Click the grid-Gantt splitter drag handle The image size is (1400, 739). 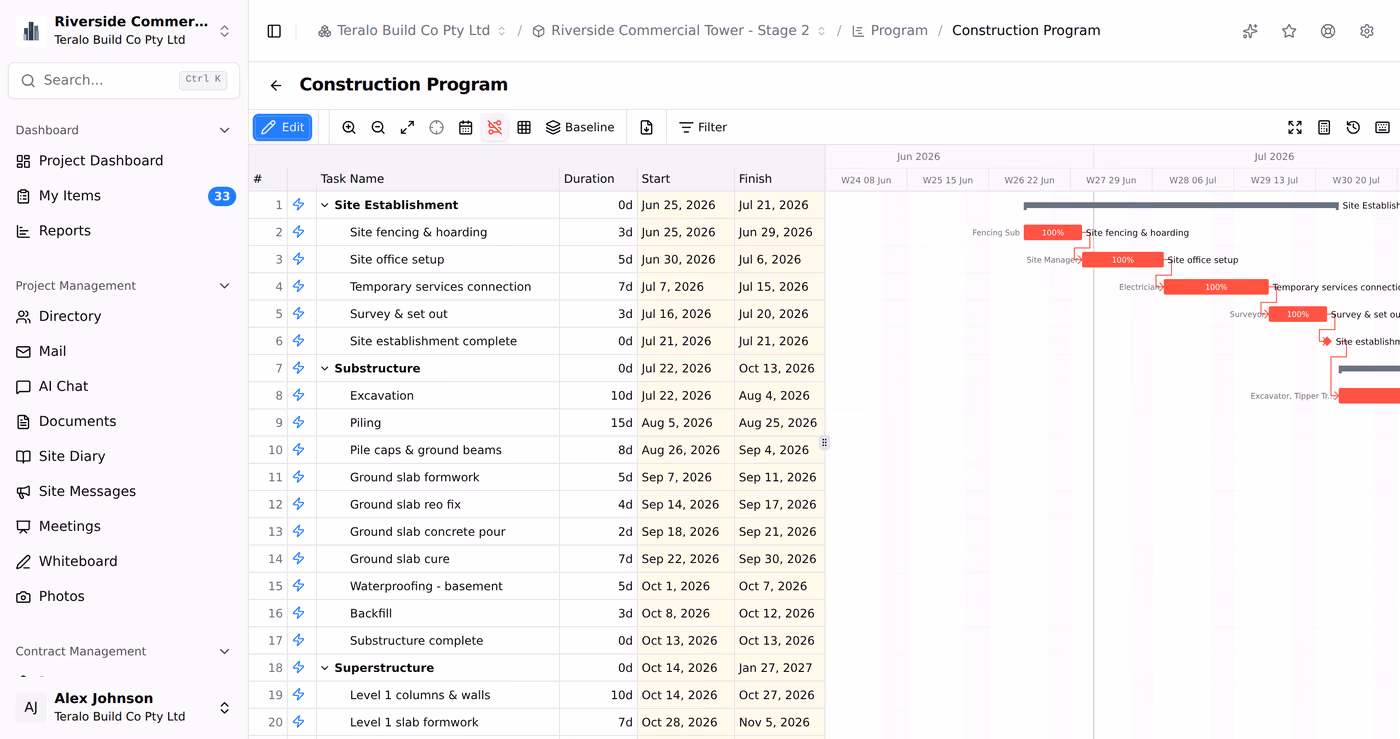pos(825,442)
